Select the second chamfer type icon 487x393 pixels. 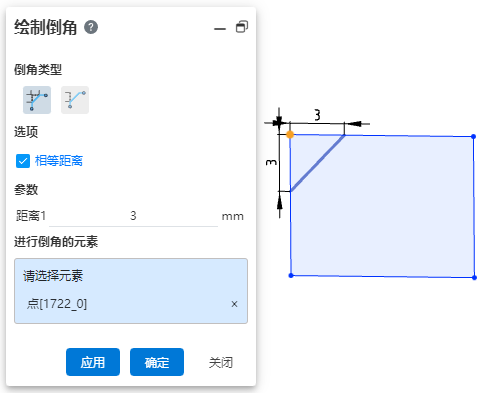point(75,100)
